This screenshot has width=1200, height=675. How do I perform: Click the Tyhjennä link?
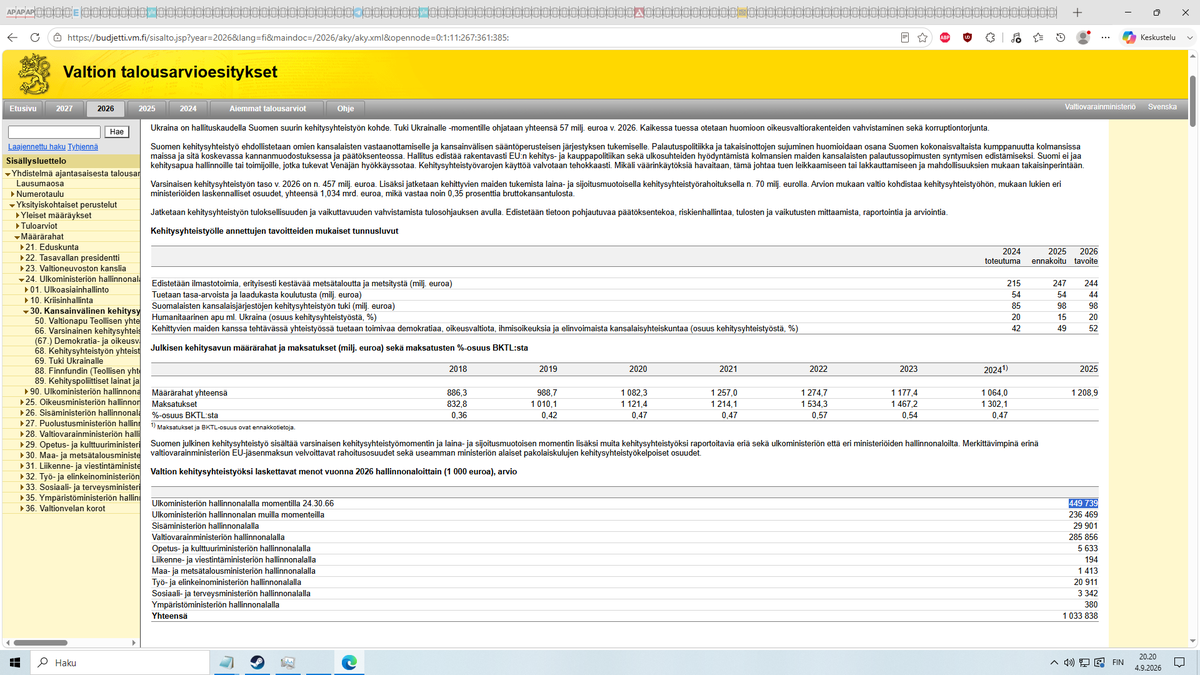[x=83, y=146]
